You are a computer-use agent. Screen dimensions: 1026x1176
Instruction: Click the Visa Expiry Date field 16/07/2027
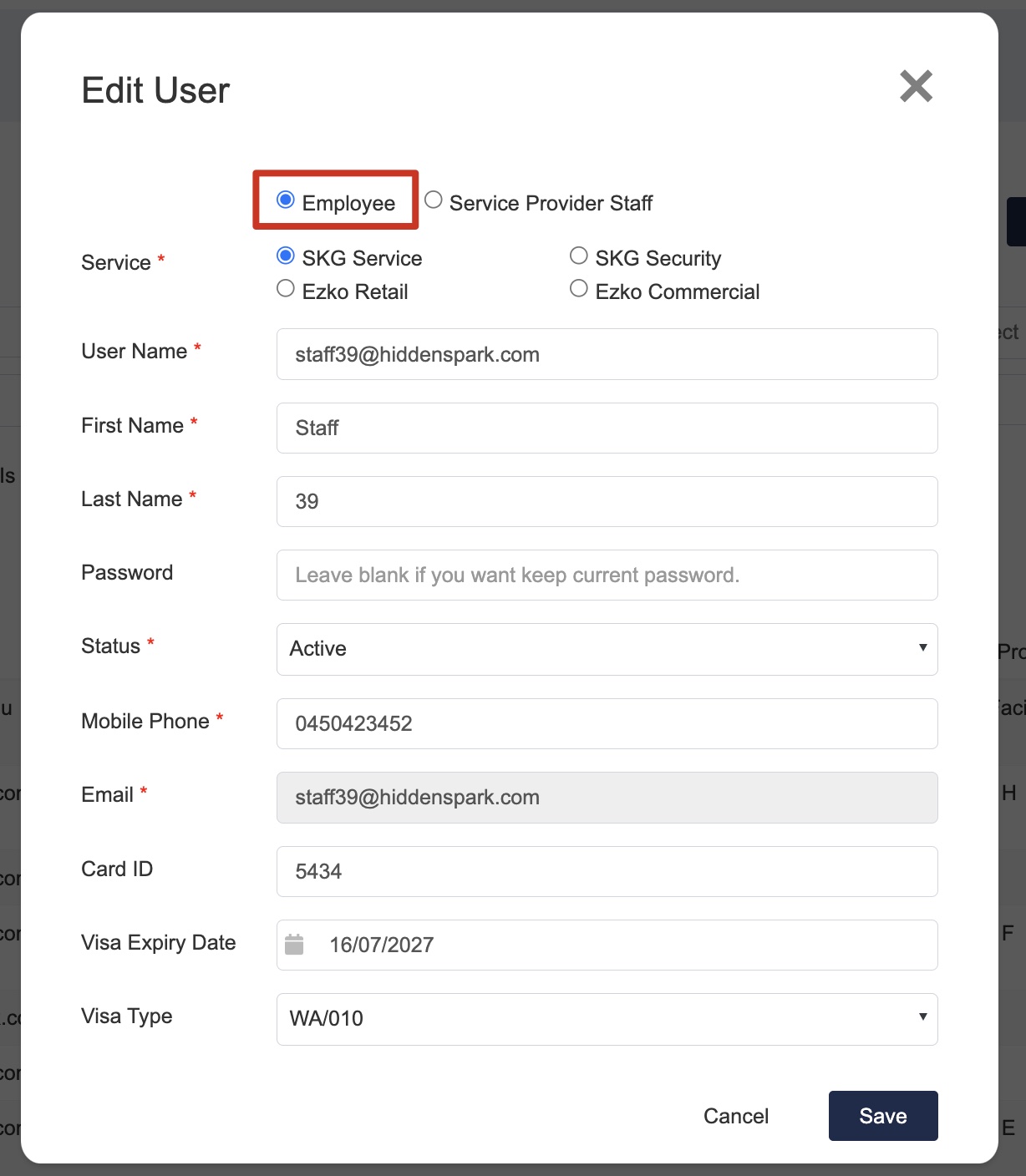coord(607,945)
